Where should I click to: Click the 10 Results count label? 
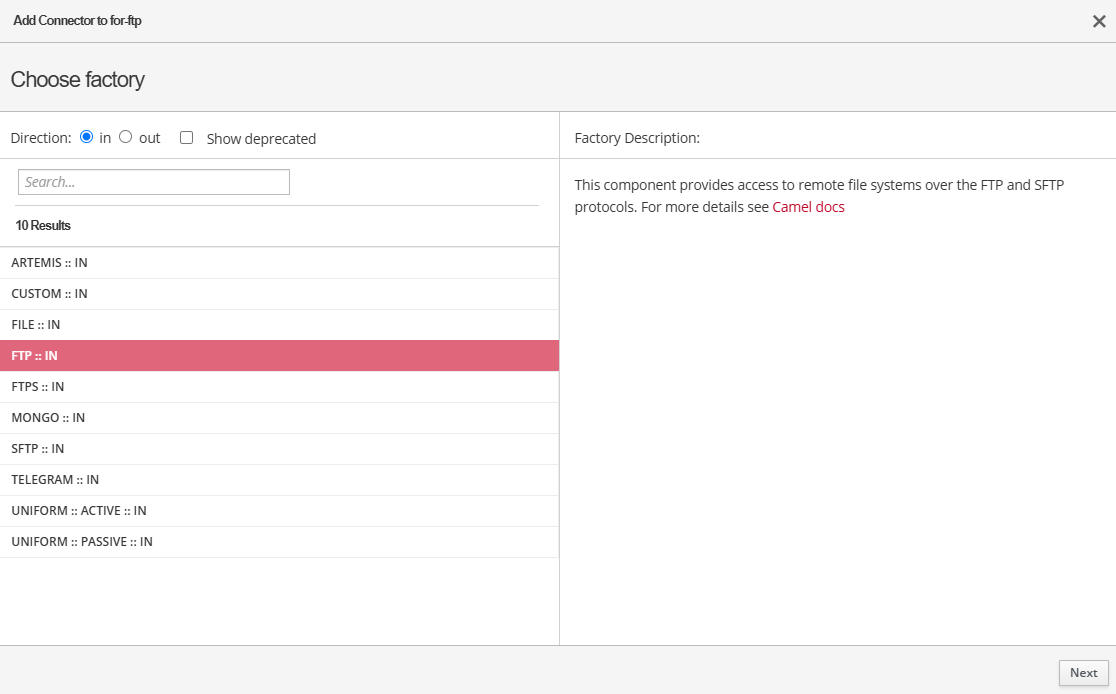[43, 226]
